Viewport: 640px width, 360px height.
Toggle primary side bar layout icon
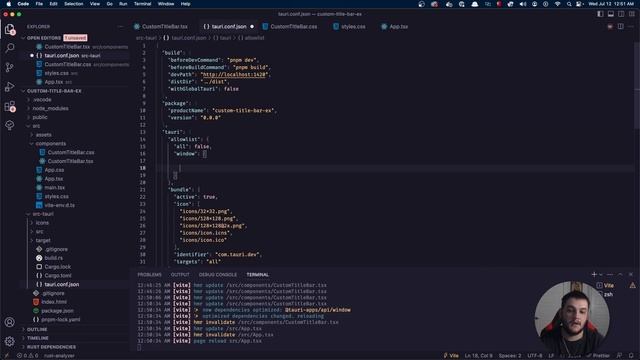600,14
